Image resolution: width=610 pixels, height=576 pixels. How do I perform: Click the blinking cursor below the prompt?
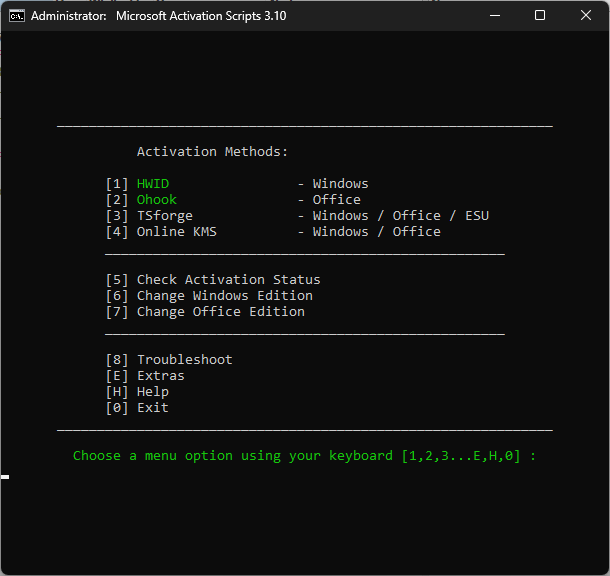pyautogui.click(x=5, y=477)
